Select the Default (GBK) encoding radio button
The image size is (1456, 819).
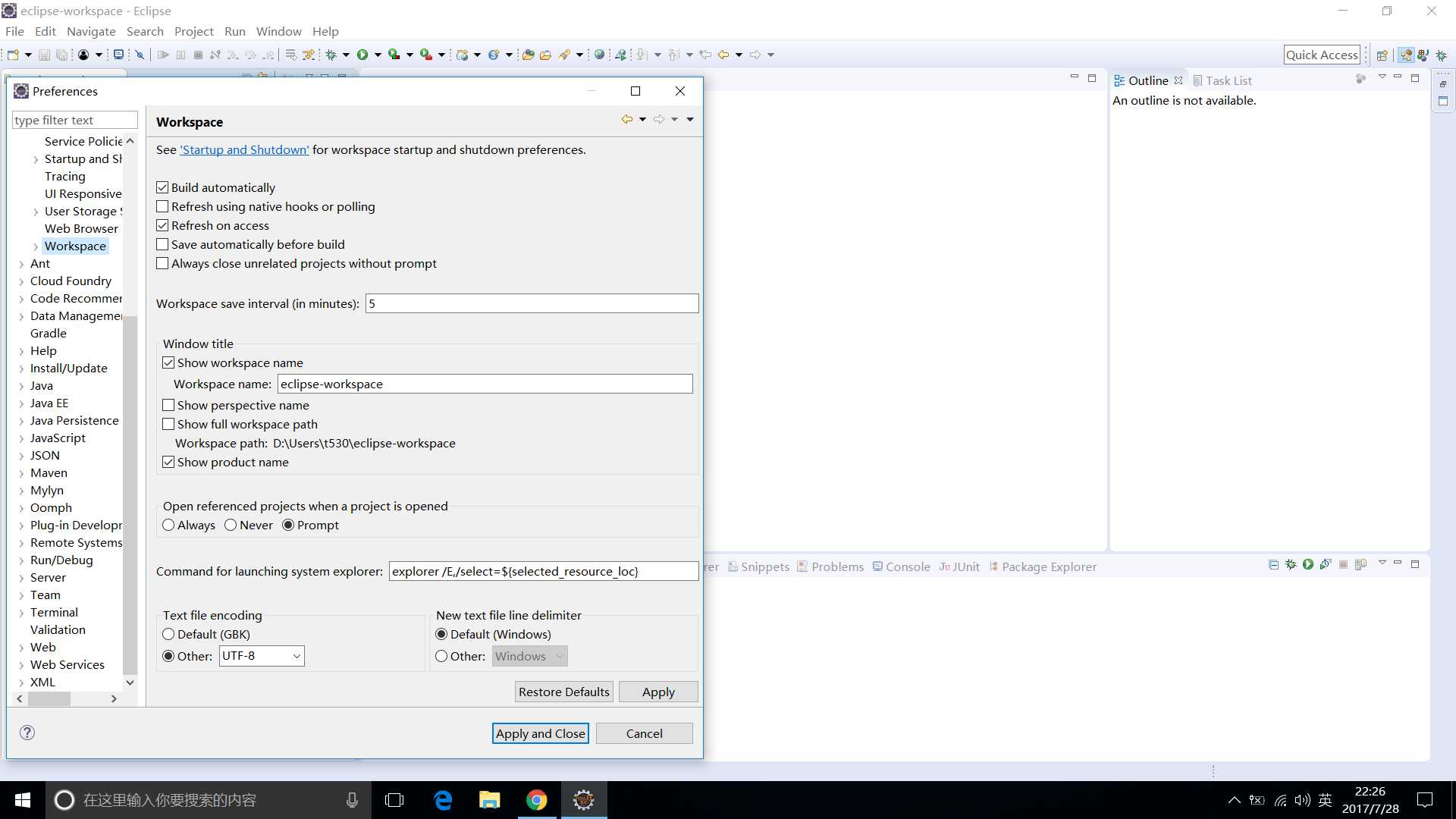click(168, 634)
